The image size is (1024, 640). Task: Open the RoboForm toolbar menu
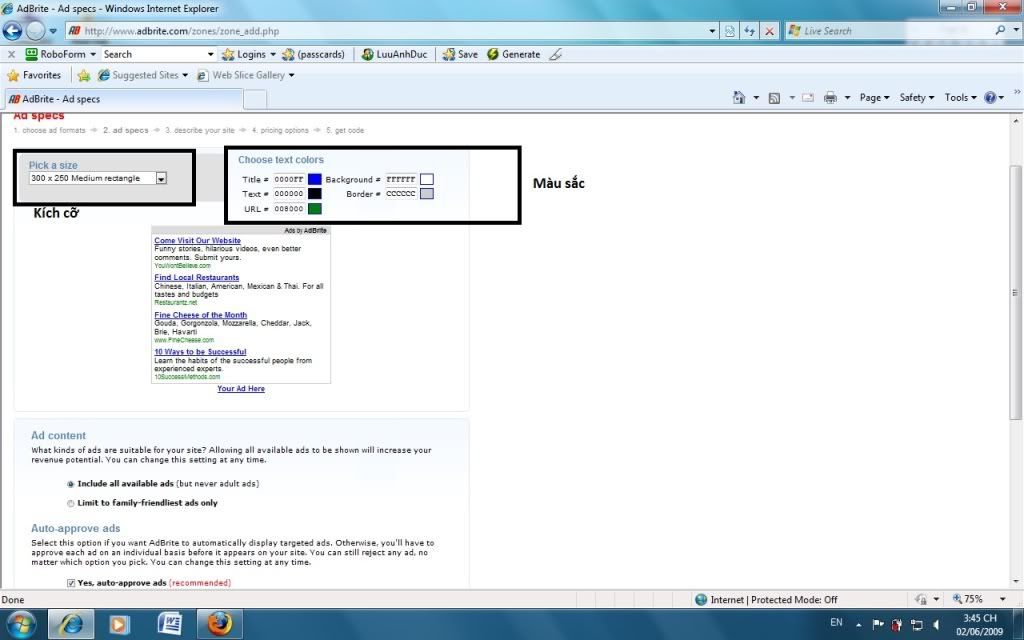[61, 54]
